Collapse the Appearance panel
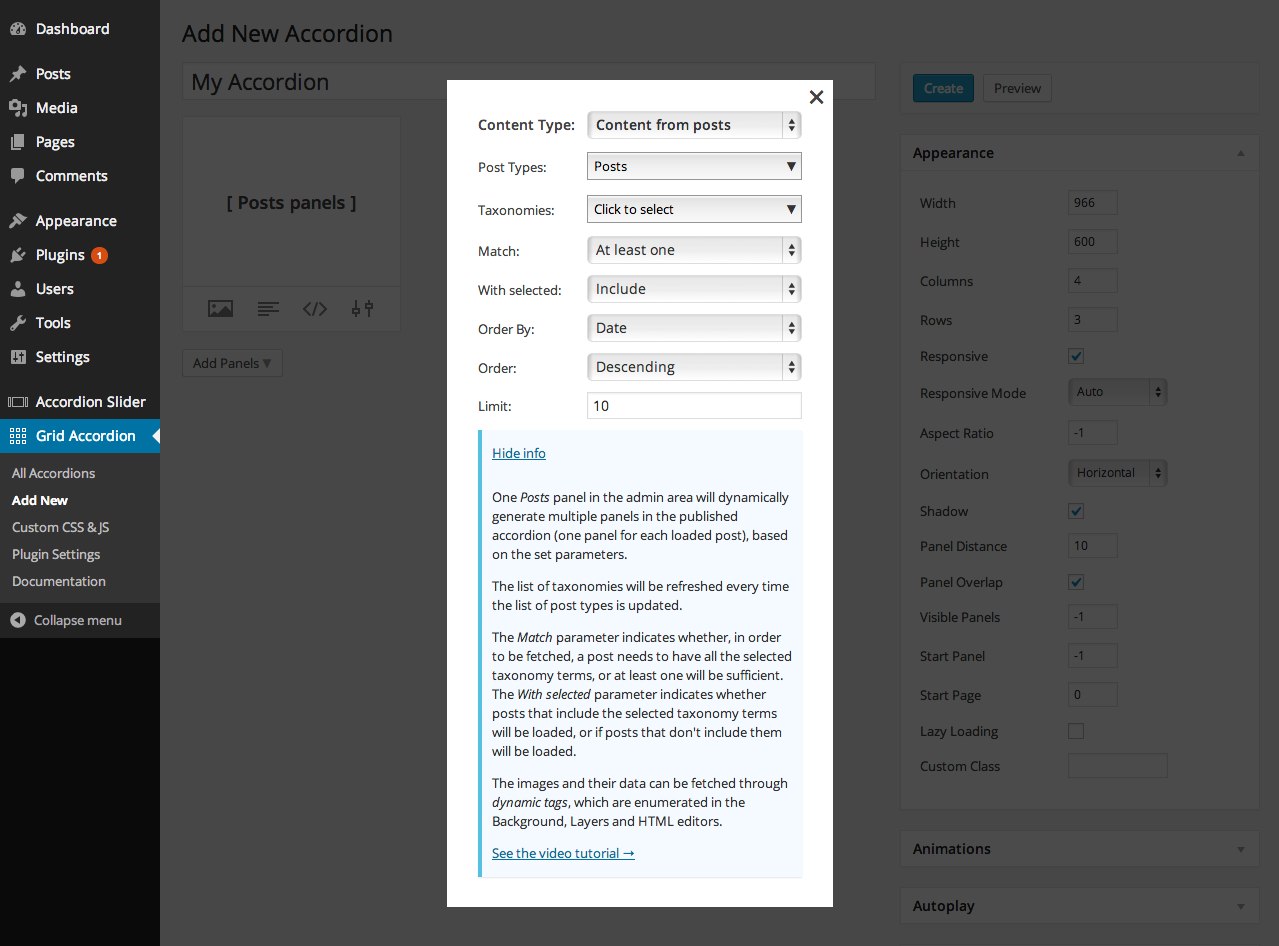 pyautogui.click(x=1241, y=153)
